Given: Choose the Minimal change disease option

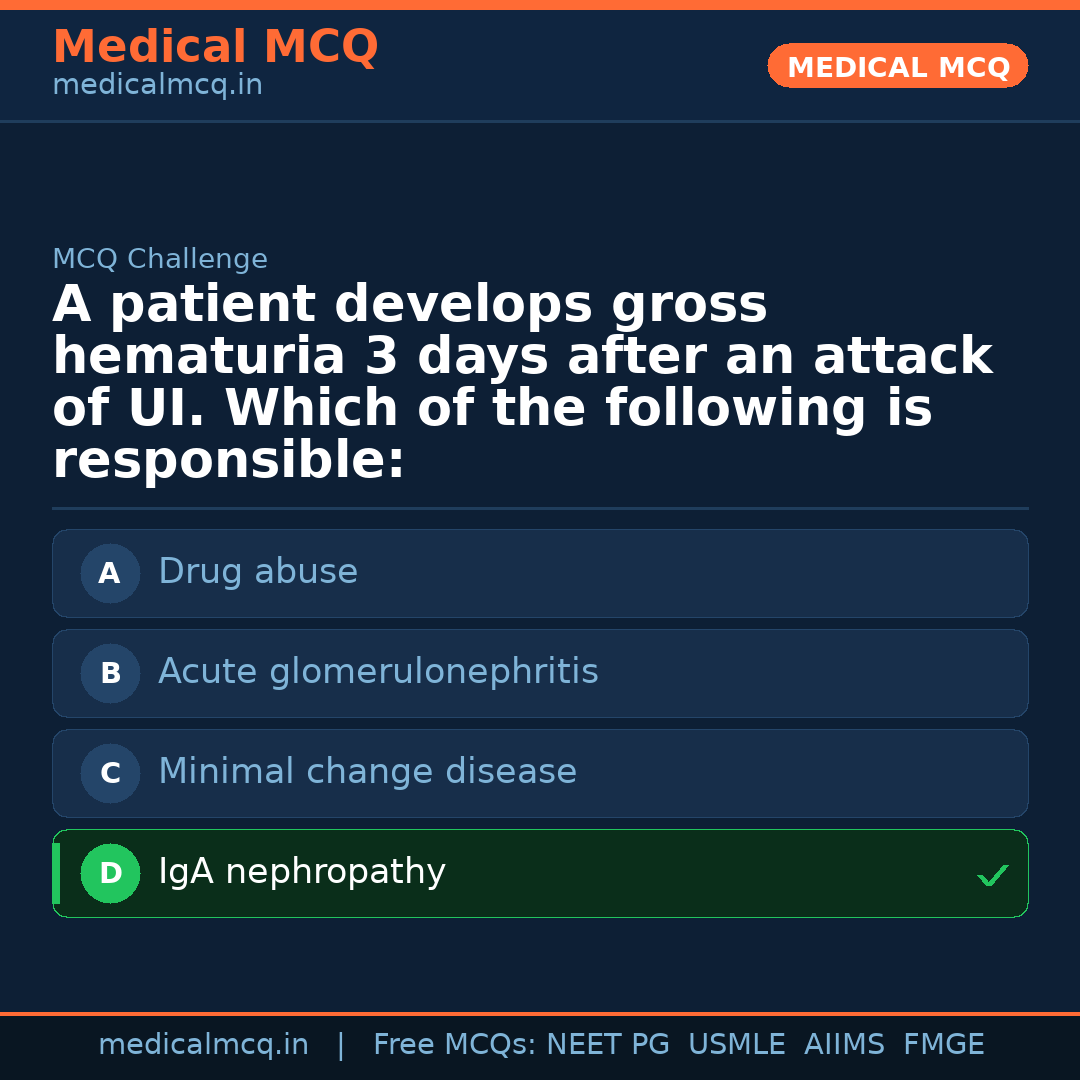Looking at the screenshot, I should 367,772.
